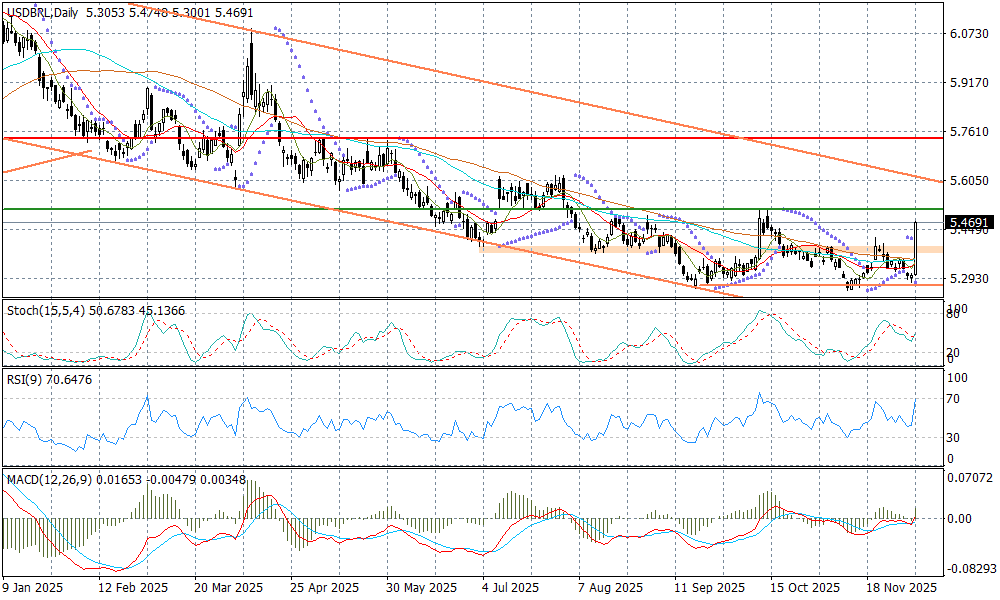Click the 11 Sep 2025 date label
1000x600 pixels.
point(709,588)
